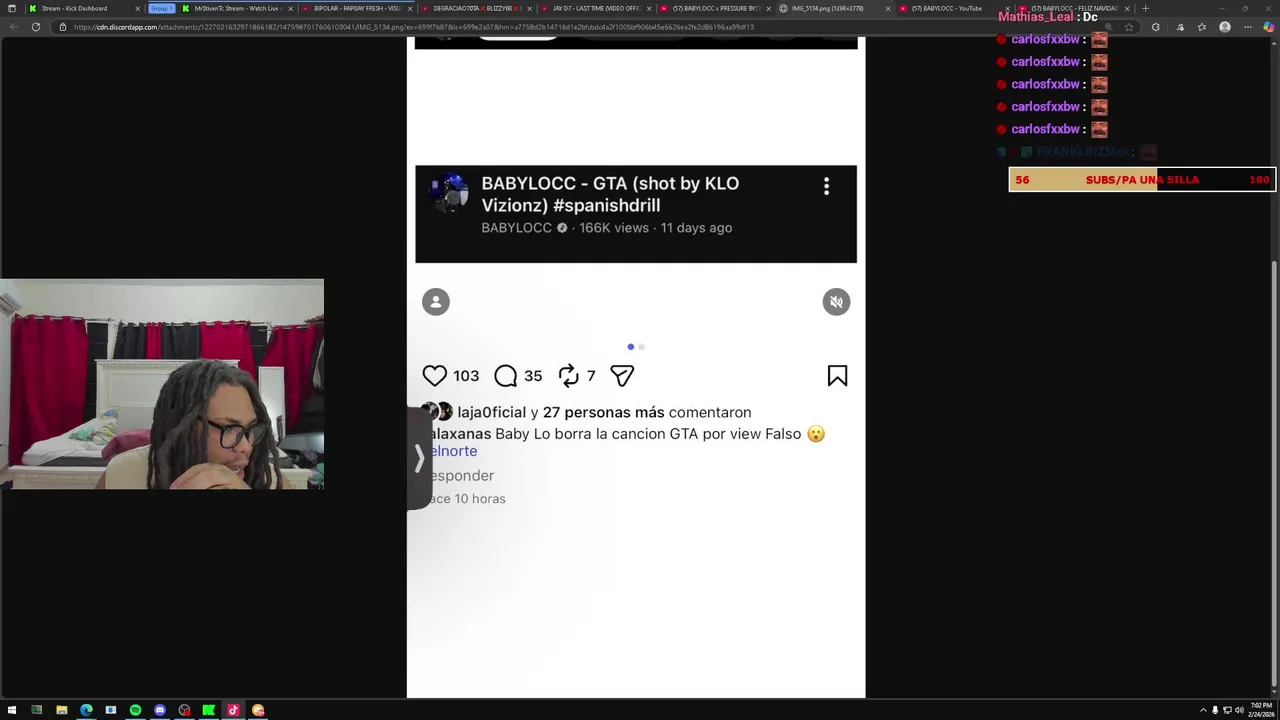This screenshot has height=720, width=1280.
Task: Reload the page with the refresh button
Action: (x=36, y=27)
